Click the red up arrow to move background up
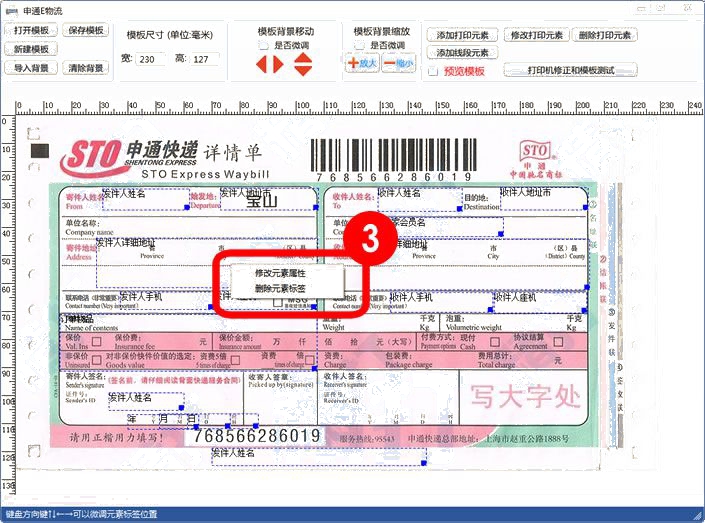 tap(303, 58)
